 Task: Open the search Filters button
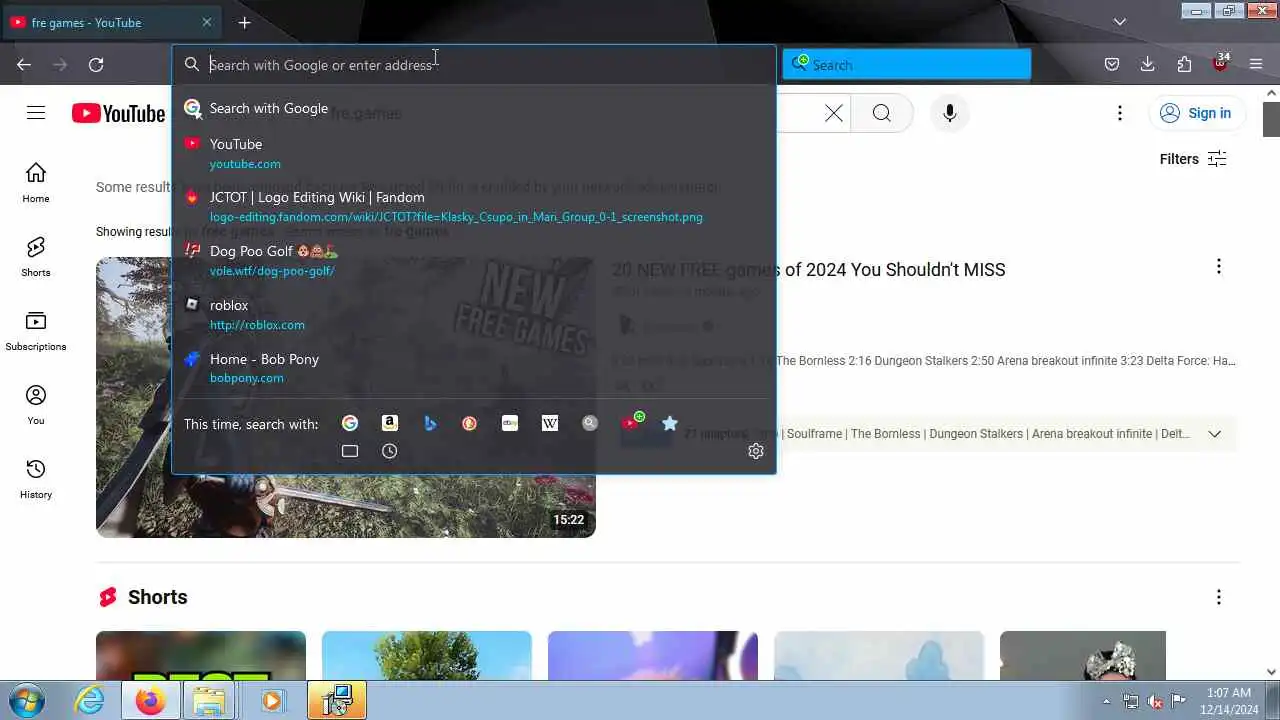(1193, 159)
